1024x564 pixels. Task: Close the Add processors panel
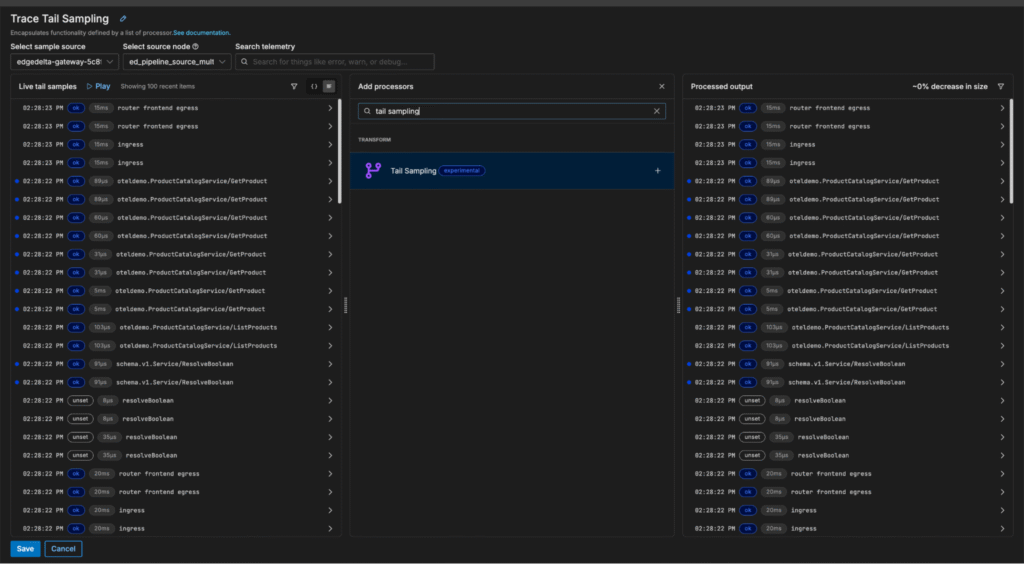(x=661, y=87)
